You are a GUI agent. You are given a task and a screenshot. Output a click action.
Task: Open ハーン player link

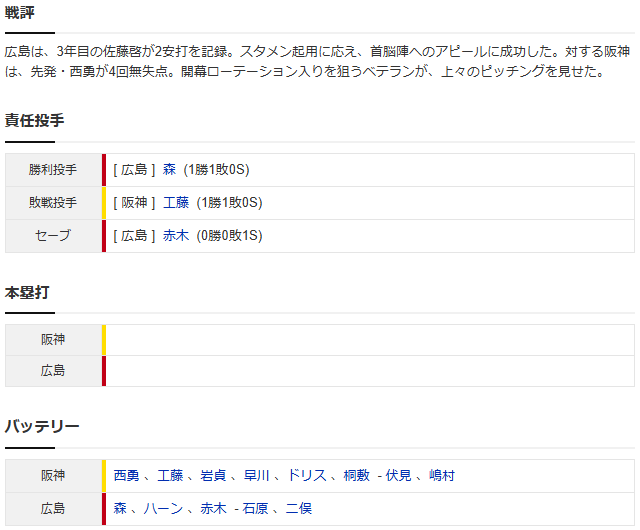point(163,508)
